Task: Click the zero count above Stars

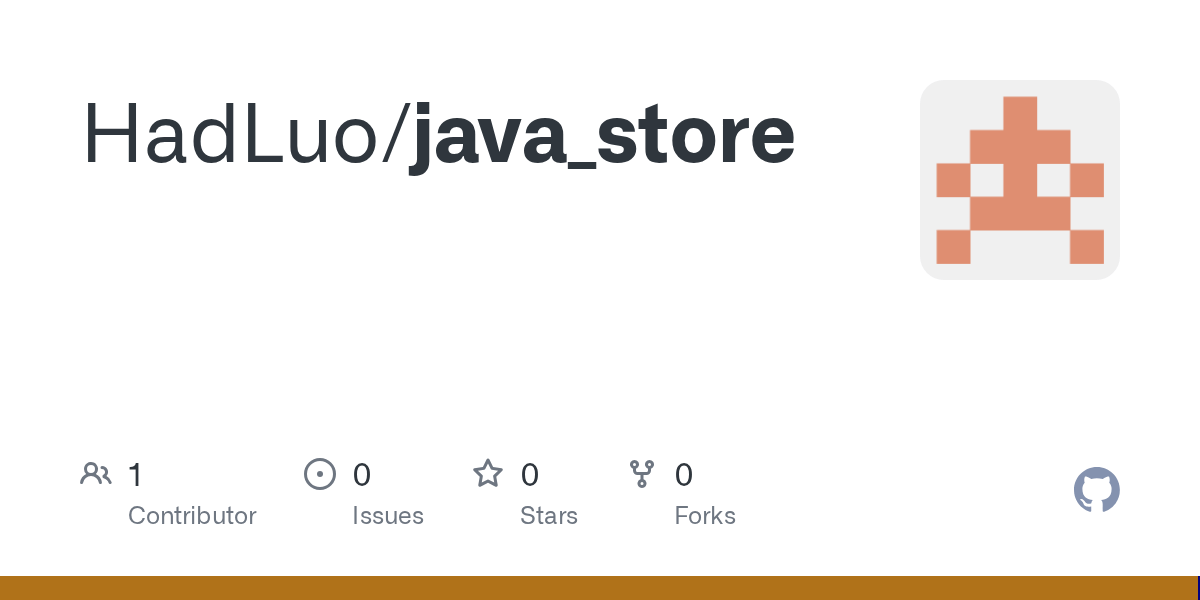Action: (530, 475)
